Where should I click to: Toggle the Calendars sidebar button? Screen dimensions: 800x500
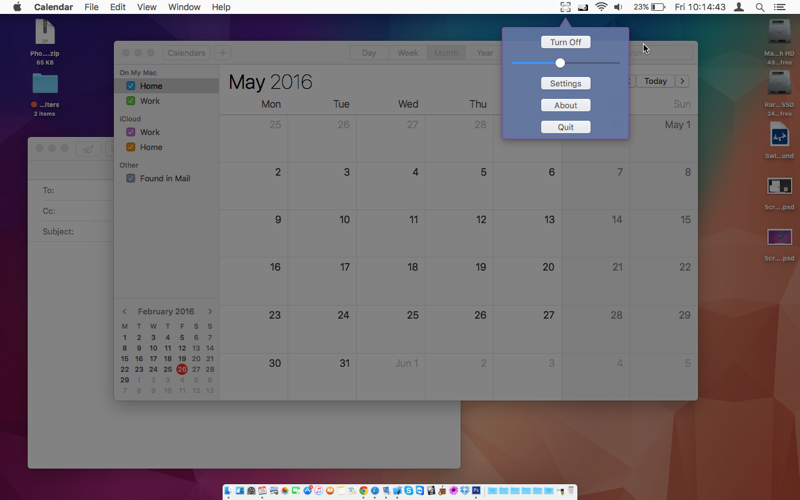pos(186,53)
